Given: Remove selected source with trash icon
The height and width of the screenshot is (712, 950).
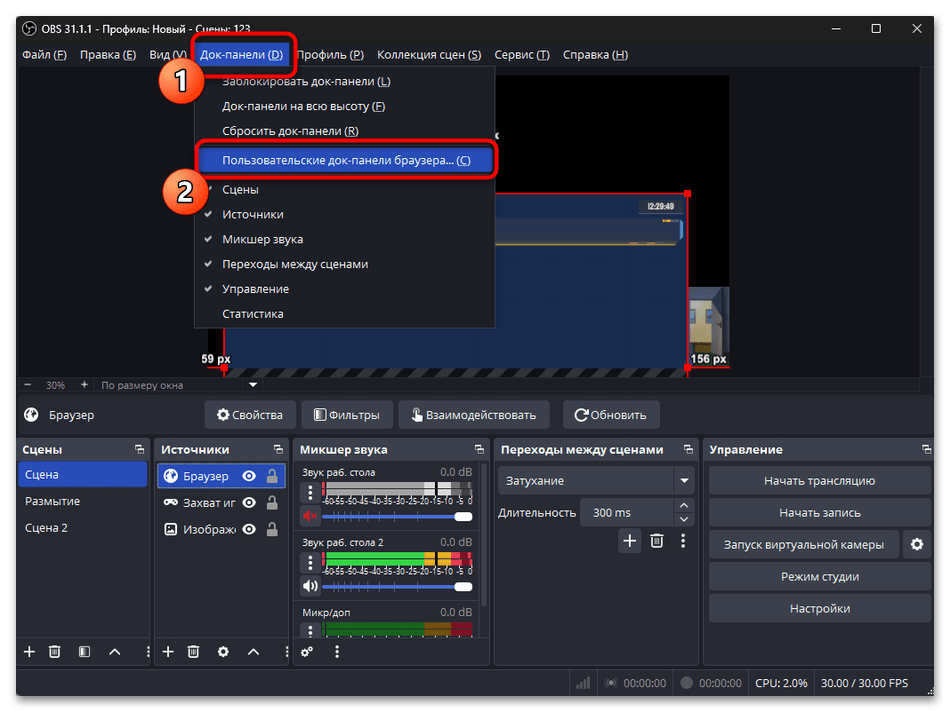Looking at the screenshot, I should coord(193,652).
